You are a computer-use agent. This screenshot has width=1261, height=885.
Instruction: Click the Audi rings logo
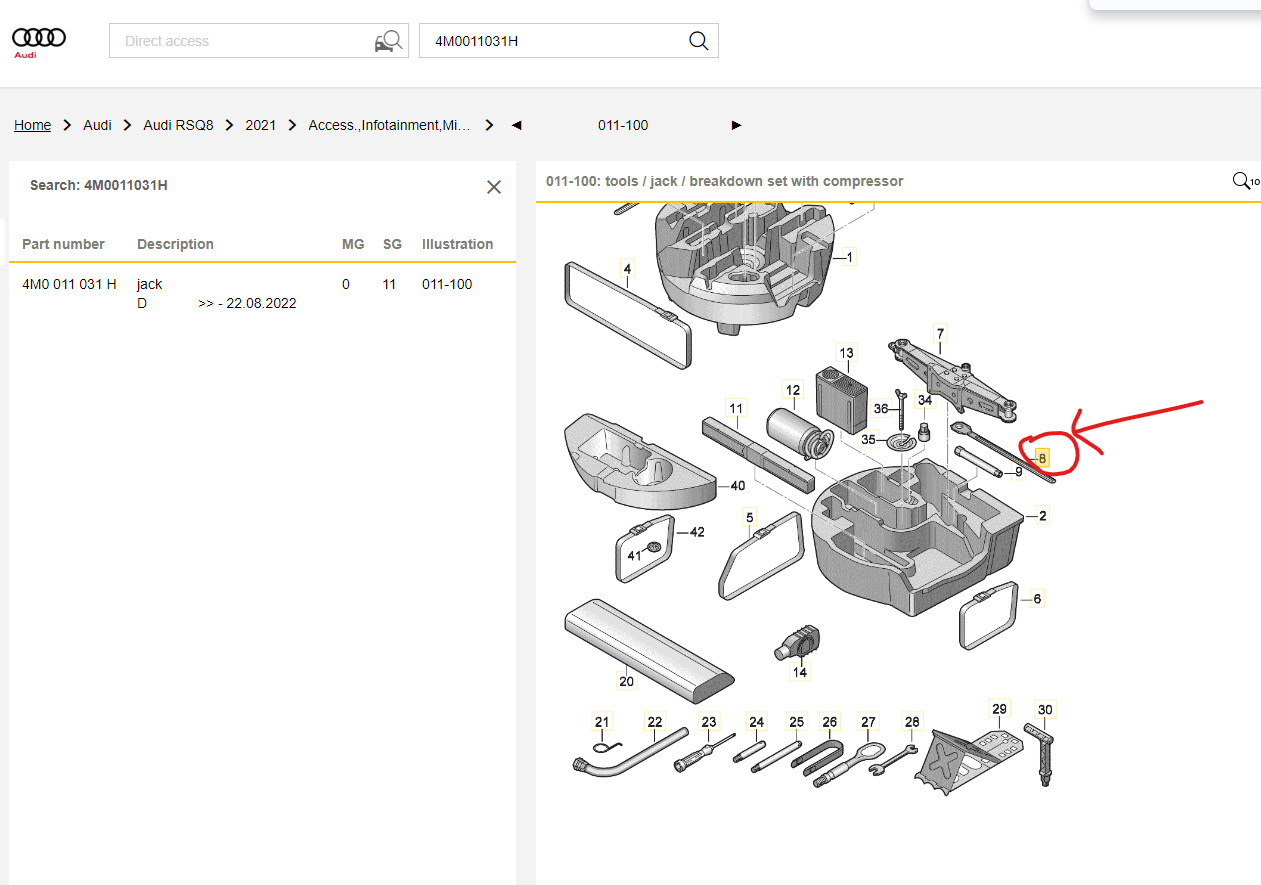[x=38, y=40]
